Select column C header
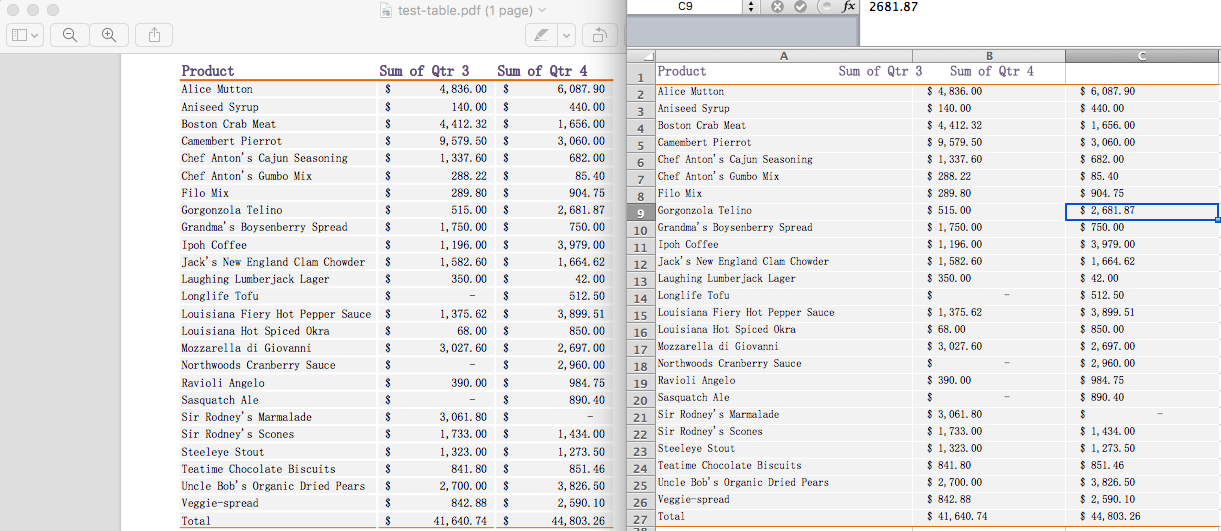Image resolution: width=1221 pixels, height=531 pixels. tap(1142, 56)
